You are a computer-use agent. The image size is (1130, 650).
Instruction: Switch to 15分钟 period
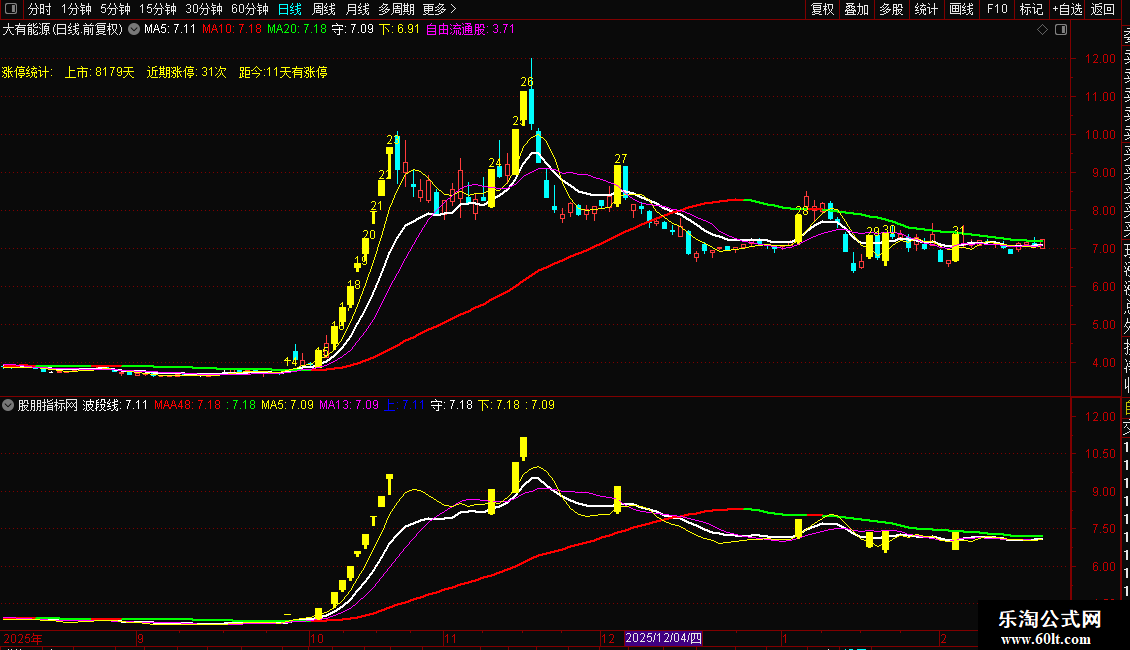[x=158, y=9]
